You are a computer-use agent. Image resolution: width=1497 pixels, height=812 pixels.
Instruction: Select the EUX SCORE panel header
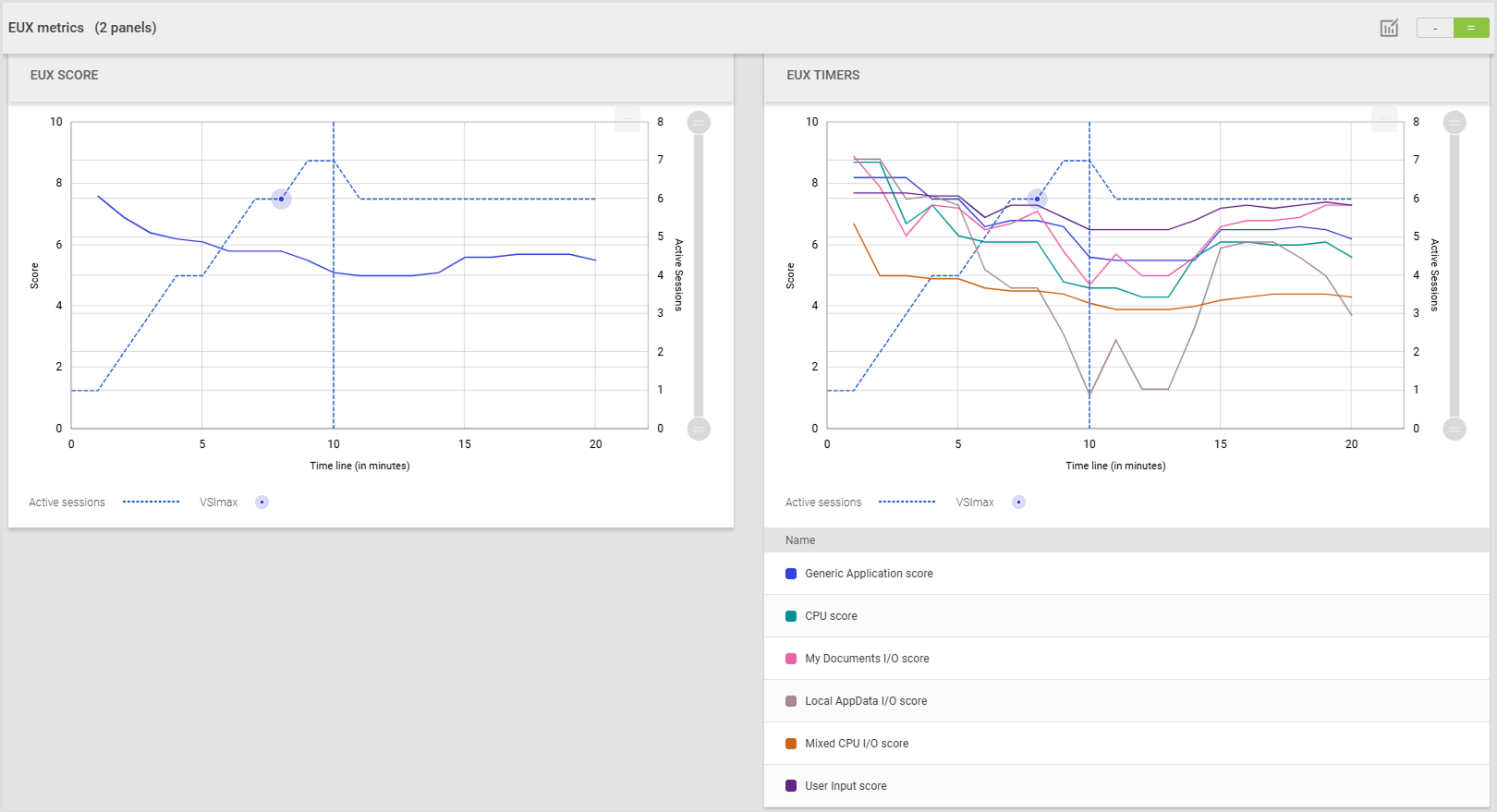(x=65, y=76)
